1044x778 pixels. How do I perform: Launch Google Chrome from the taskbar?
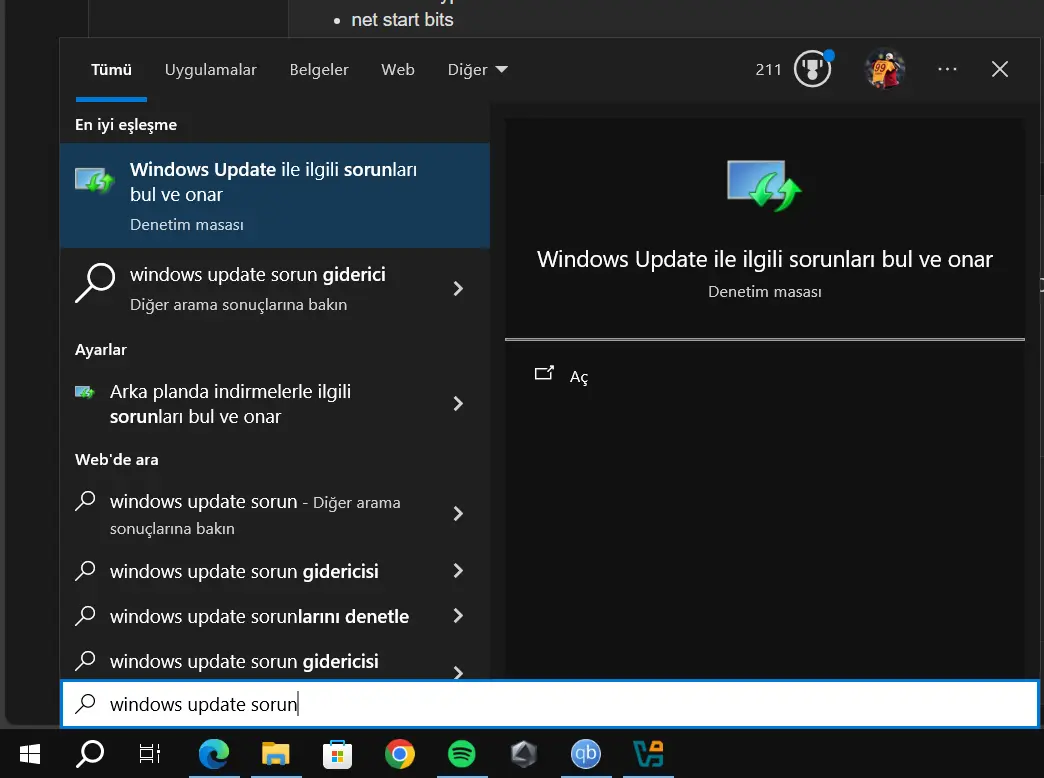click(399, 753)
